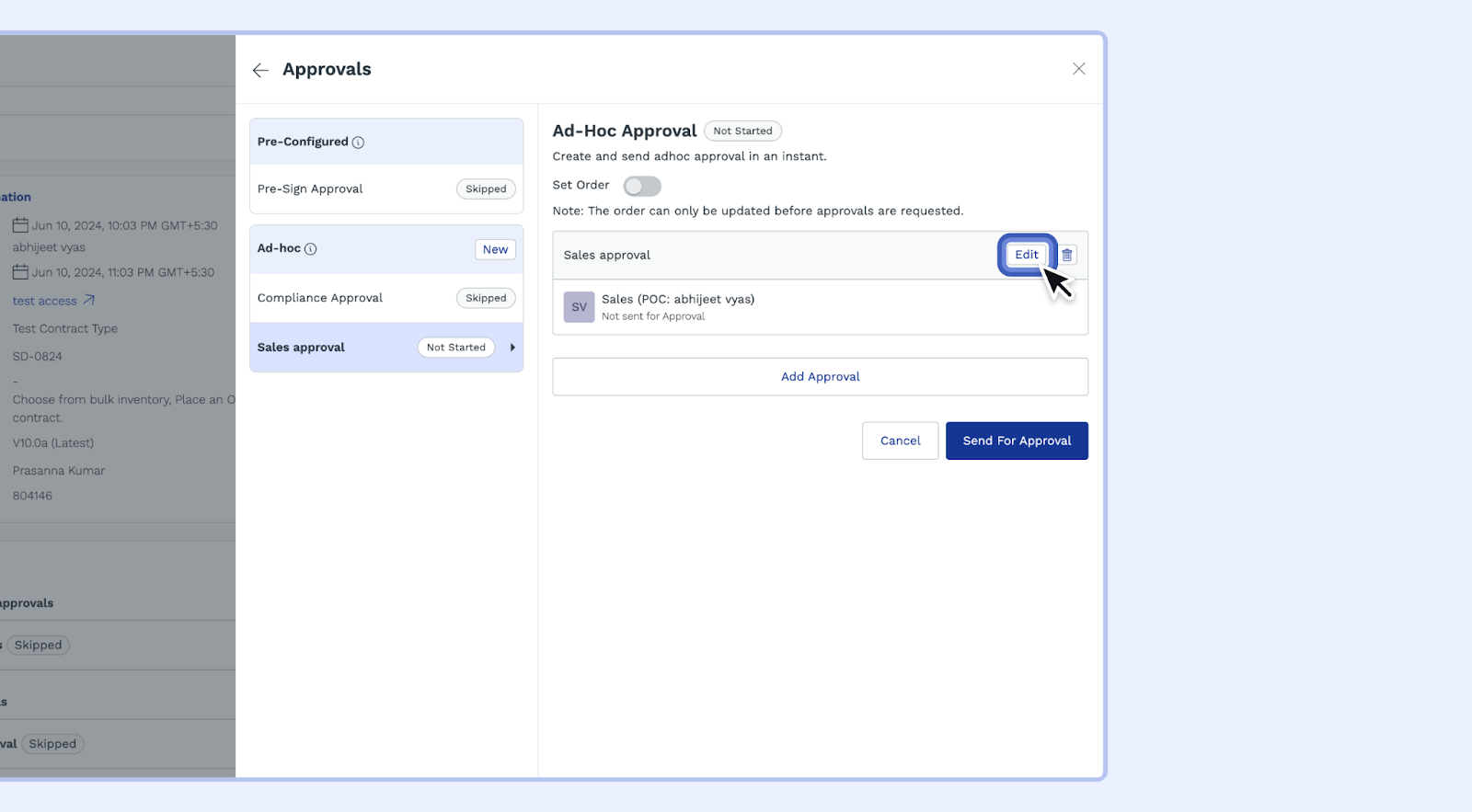Click the calendar icon next to 10:03 PM date

tap(20, 225)
